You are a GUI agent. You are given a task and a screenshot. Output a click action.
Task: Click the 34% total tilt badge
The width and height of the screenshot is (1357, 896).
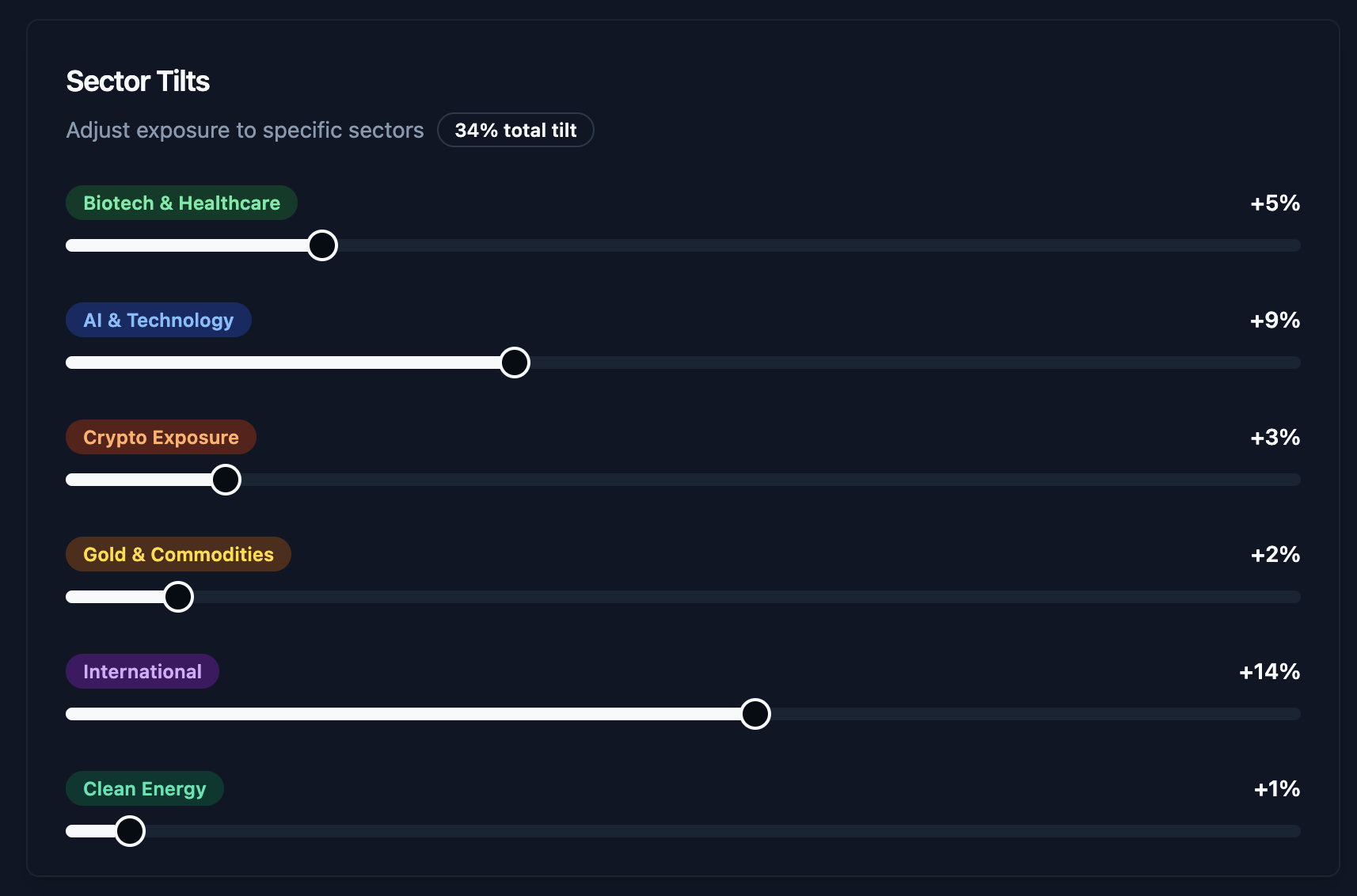click(515, 131)
